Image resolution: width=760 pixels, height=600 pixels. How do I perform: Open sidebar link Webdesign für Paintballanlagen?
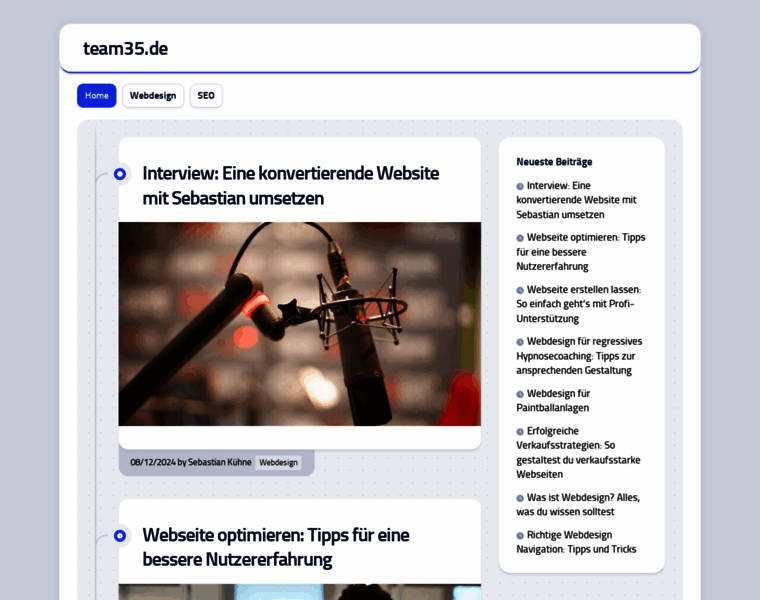tap(566, 400)
